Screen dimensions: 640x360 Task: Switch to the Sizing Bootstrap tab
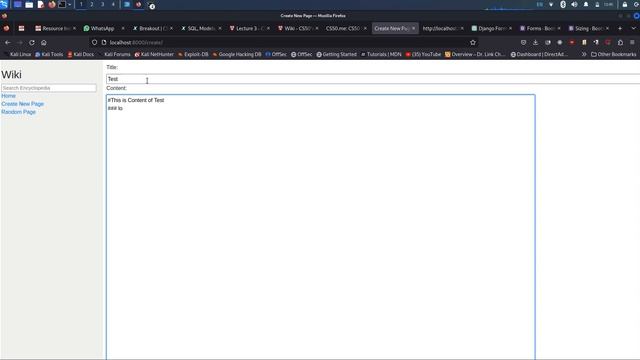tap(588, 29)
